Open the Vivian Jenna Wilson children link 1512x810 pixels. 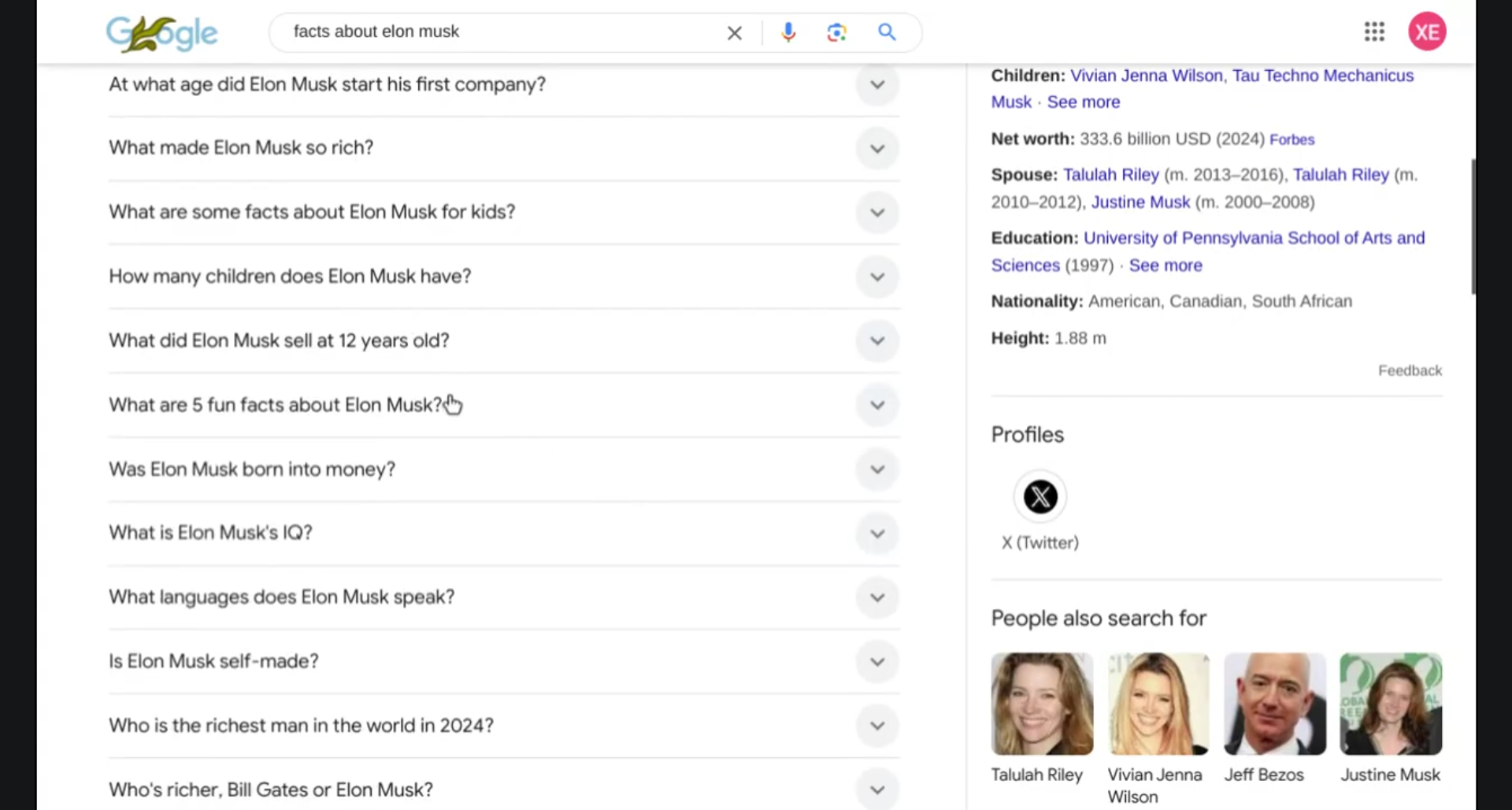pos(1146,76)
